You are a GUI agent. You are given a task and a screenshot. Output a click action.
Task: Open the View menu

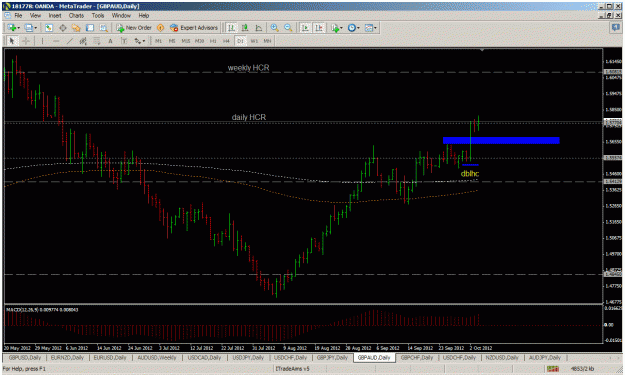click(x=35, y=15)
